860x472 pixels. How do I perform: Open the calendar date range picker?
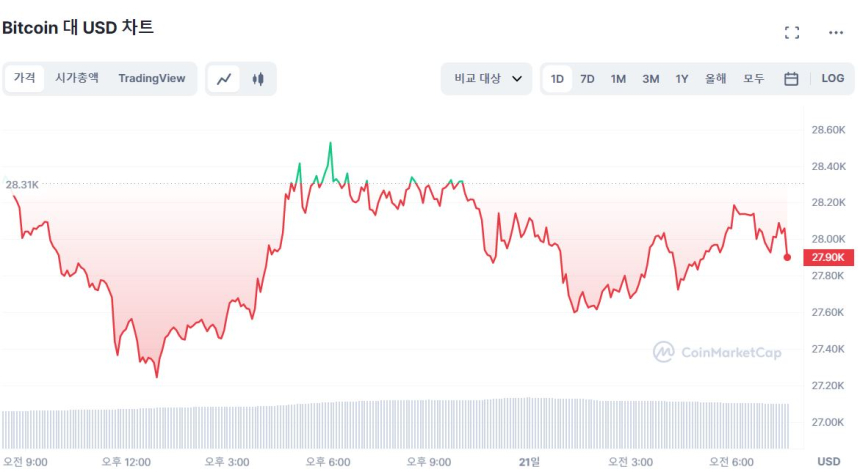pyautogui.click(x=791, y=79)
